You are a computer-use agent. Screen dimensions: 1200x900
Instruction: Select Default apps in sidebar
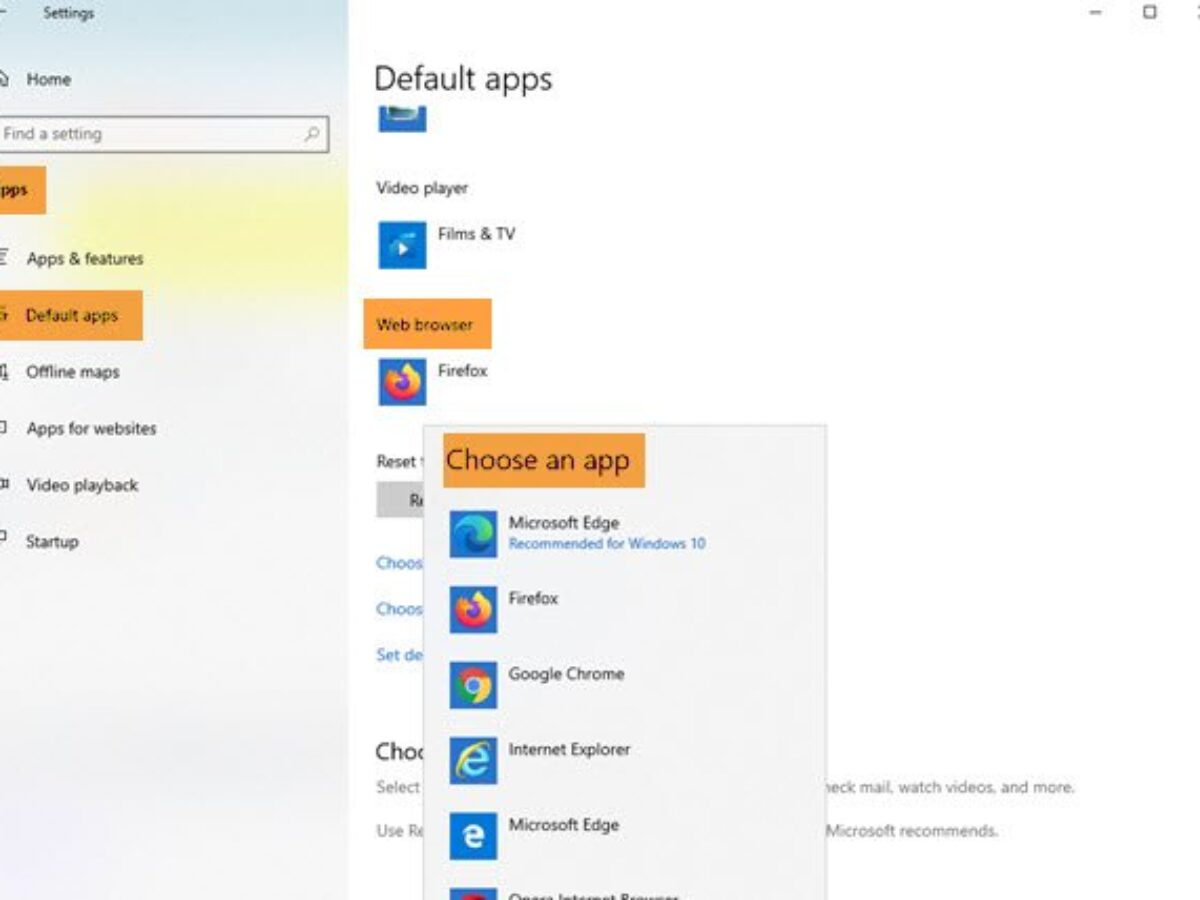(71, 315)
